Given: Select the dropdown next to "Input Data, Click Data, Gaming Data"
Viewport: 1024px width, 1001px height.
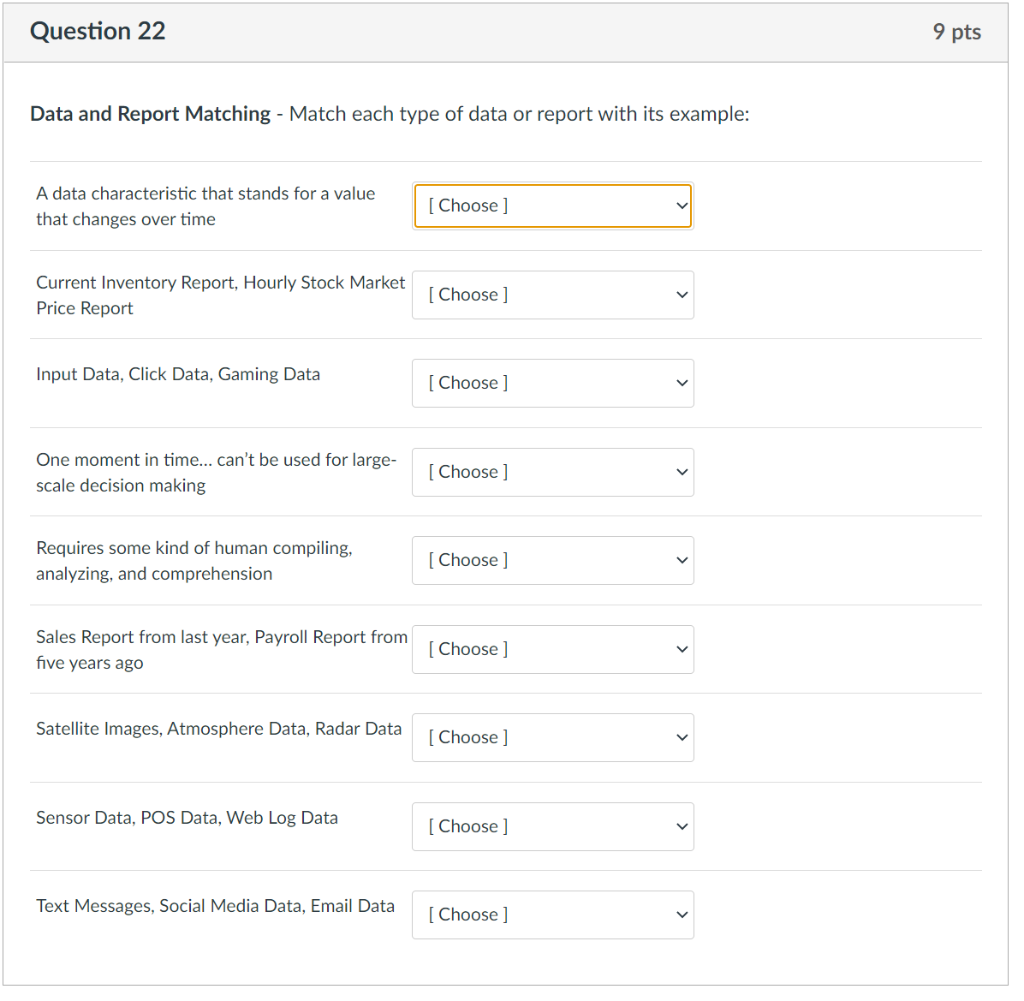Looking at the screenshot, I should [552, 383].
